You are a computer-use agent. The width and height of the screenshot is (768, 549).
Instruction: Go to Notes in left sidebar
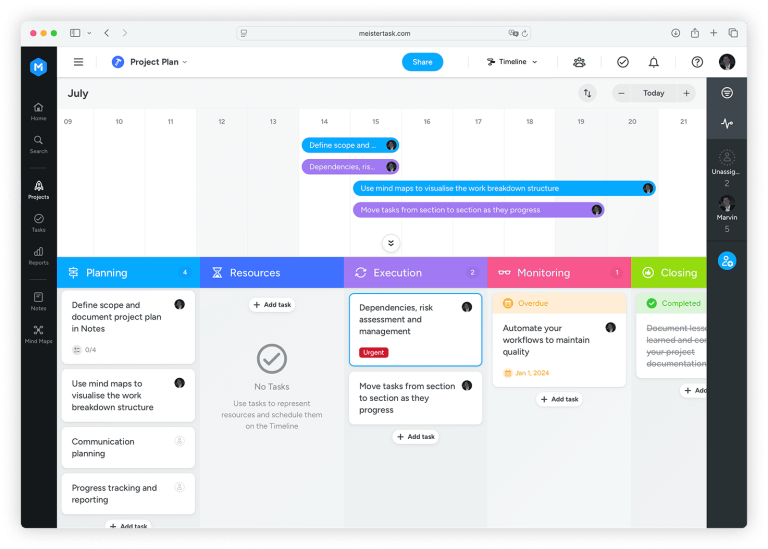[38, 301]
